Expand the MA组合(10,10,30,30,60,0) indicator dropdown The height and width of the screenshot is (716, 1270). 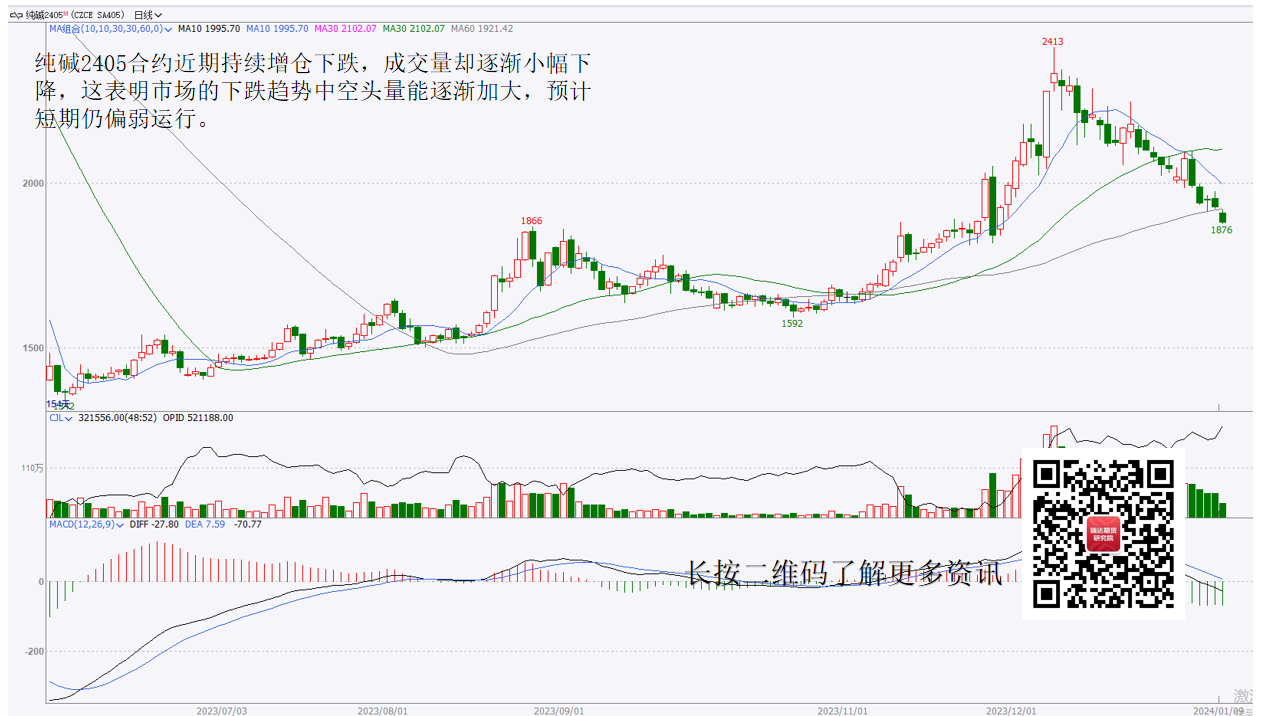point(167,29)
